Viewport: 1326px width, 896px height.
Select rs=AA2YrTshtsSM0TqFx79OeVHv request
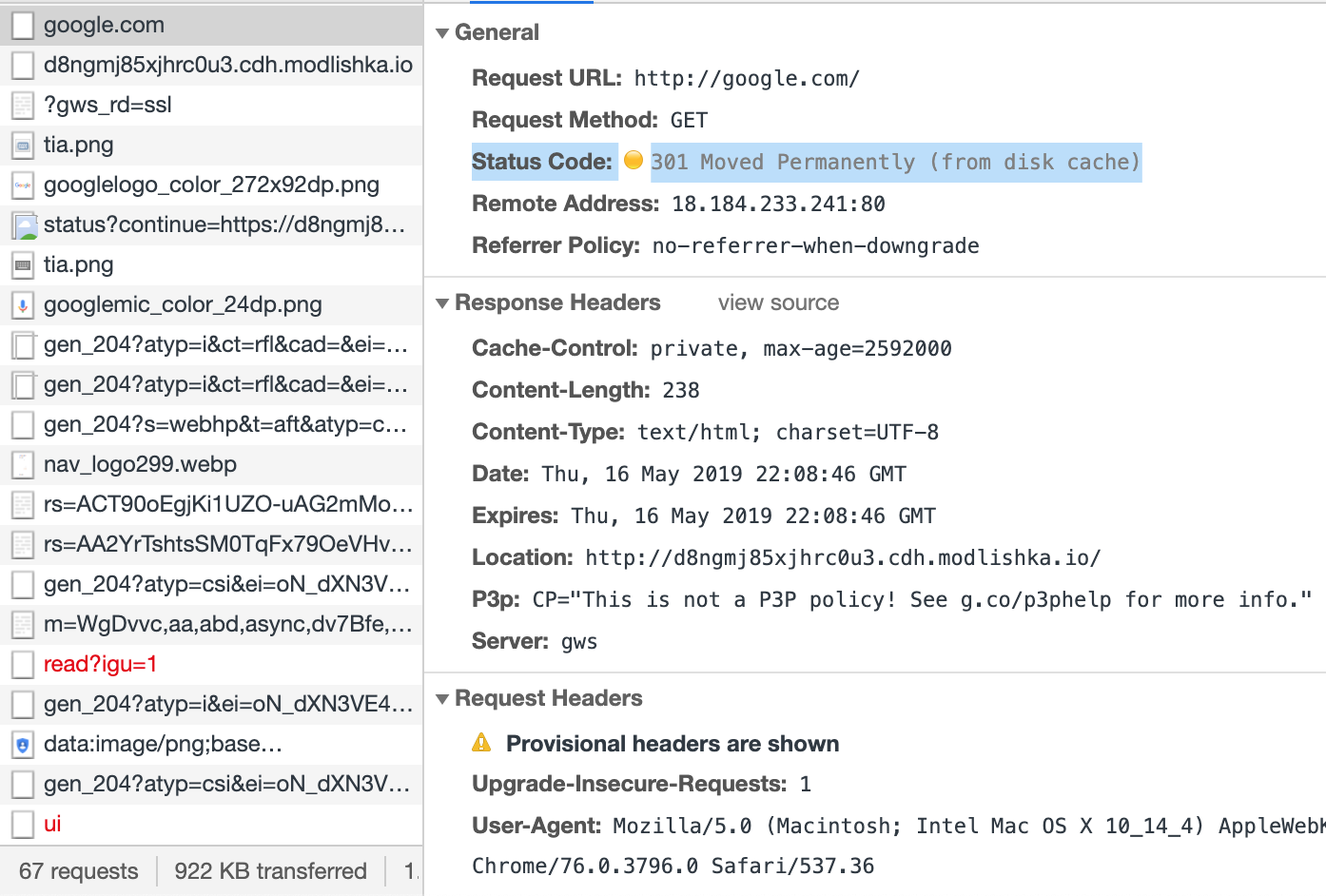(211, 544)
